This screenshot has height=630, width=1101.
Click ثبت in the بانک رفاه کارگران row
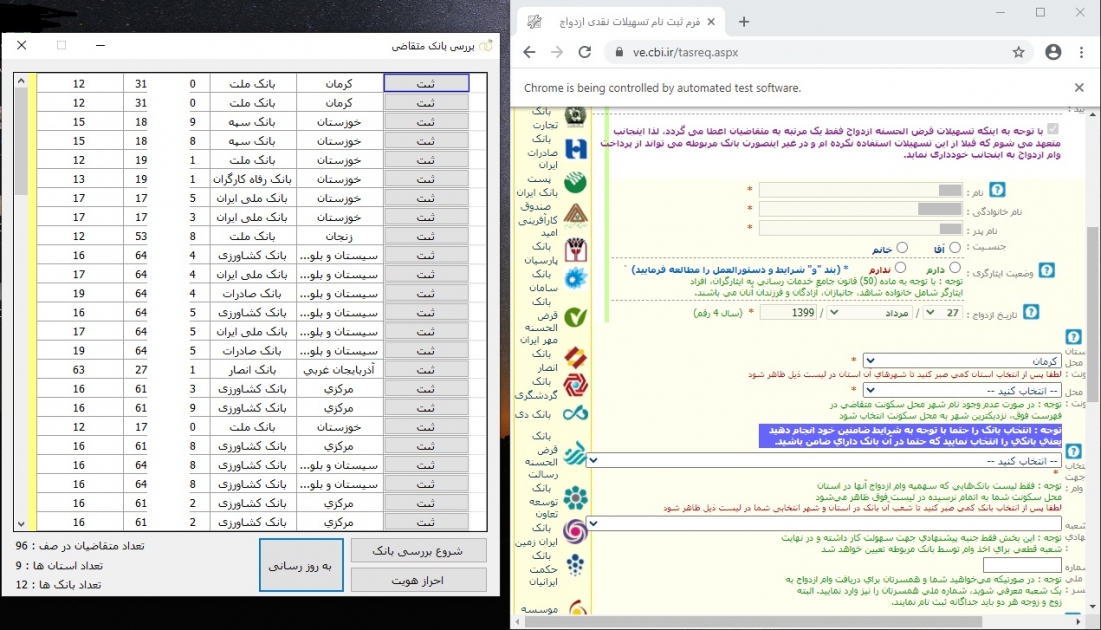pos(426,179)
